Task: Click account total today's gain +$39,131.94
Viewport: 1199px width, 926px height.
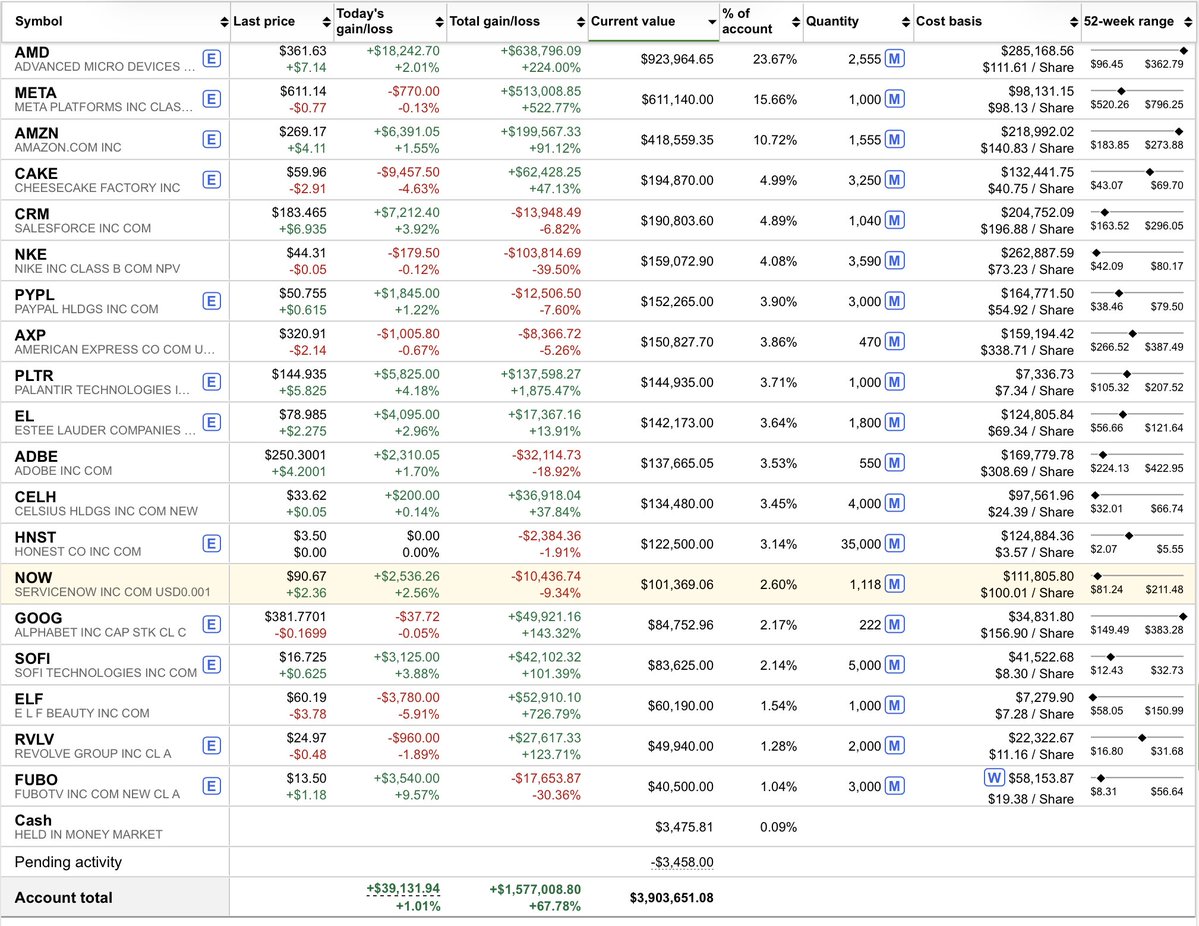Action: coord(403,889)
